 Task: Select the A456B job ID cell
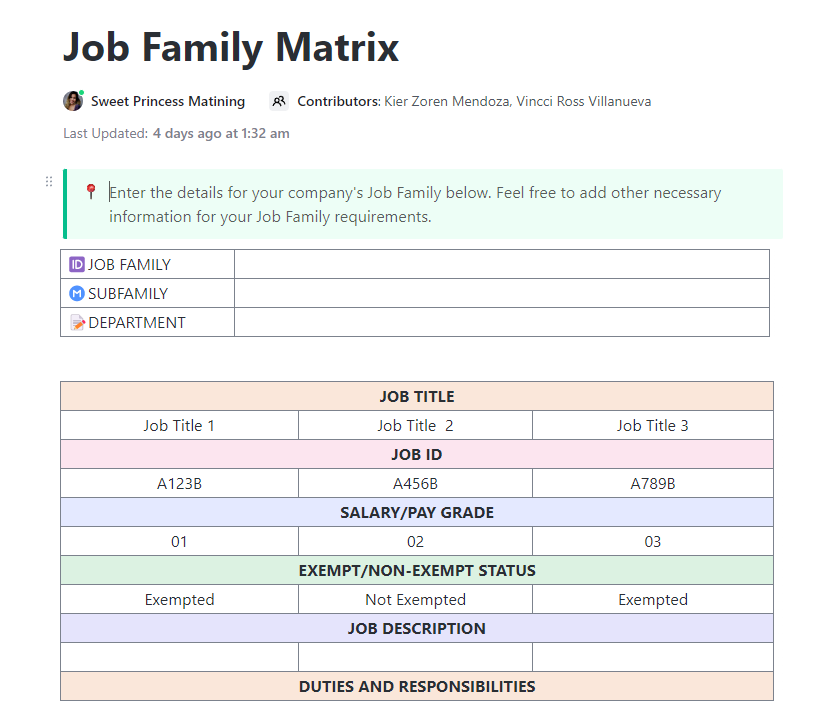coord(415,484)
